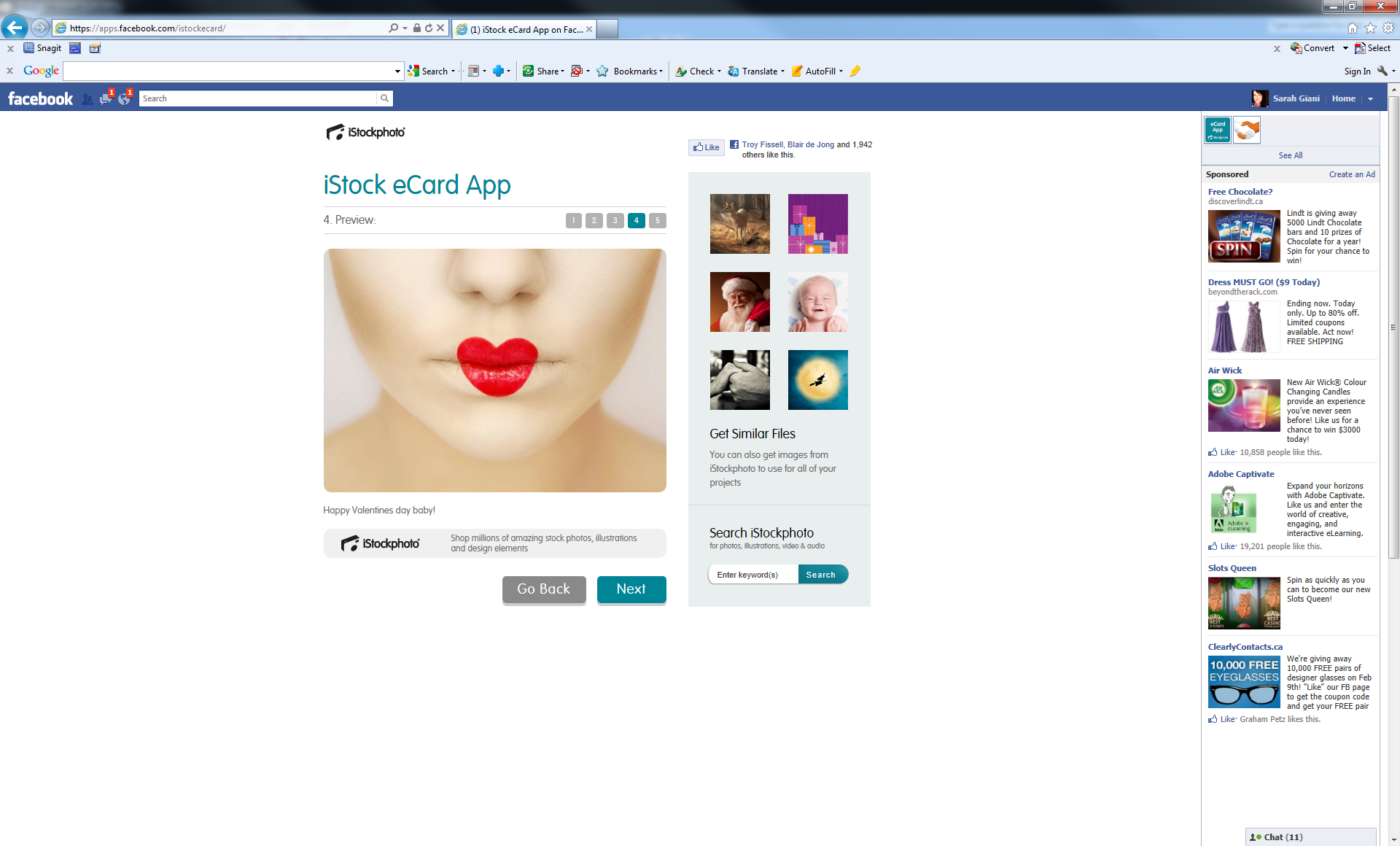Open Facebook notifications globe icon

click(x=124, y=99)
